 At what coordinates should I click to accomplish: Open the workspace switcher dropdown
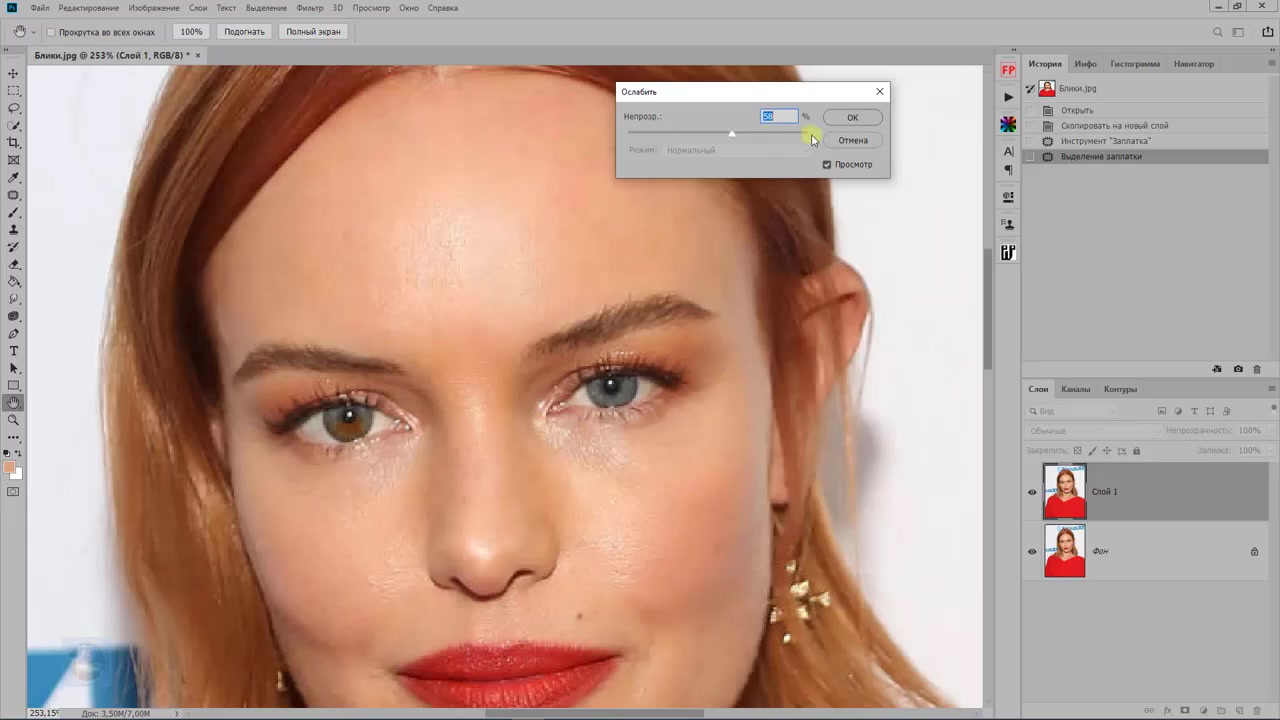click(x=1241, y=32)
